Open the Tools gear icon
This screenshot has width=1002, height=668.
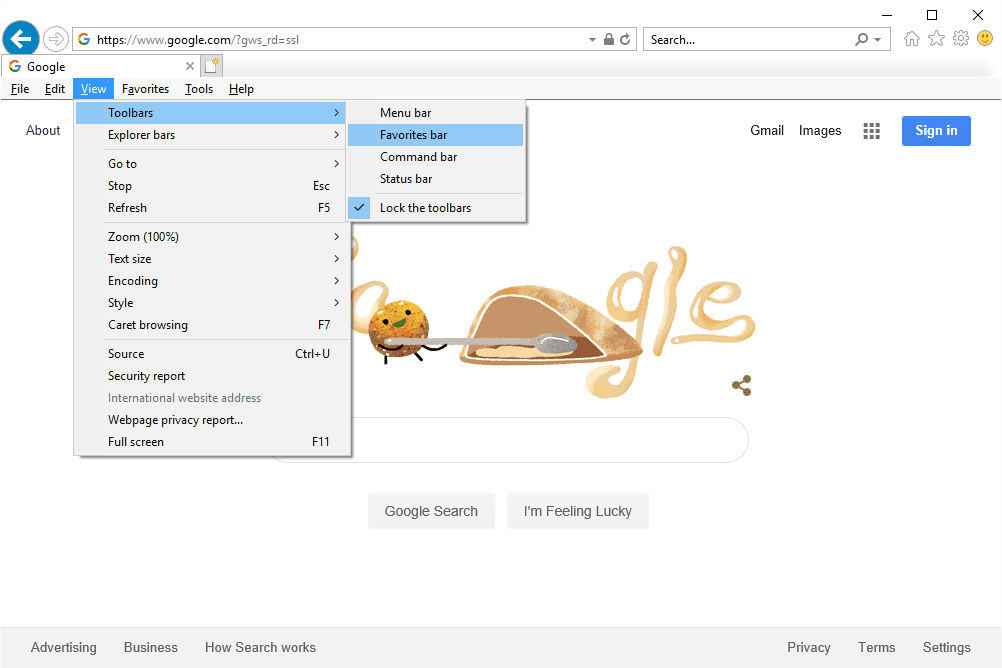pos(961,39)
